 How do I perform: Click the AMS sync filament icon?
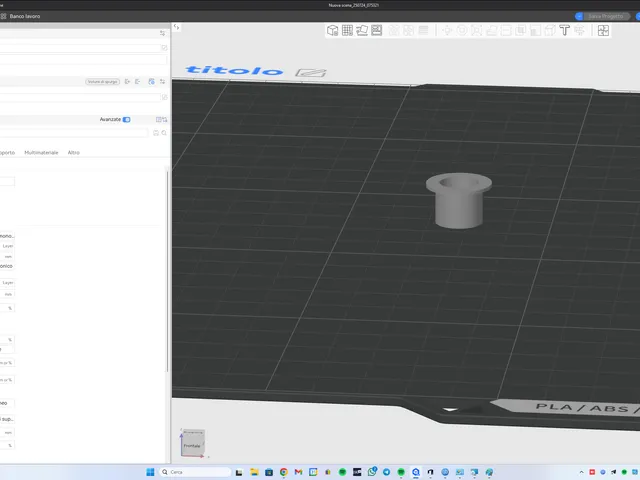point(151,82)
